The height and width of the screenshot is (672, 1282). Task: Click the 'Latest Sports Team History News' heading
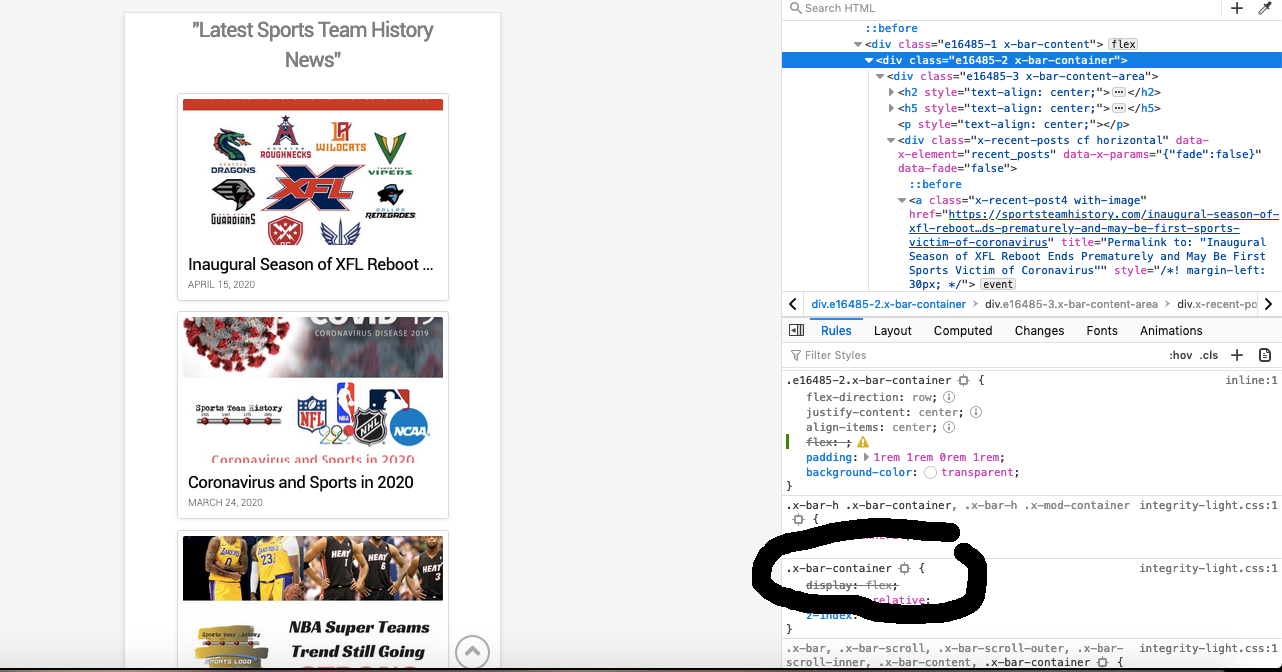tap(312, 45)
